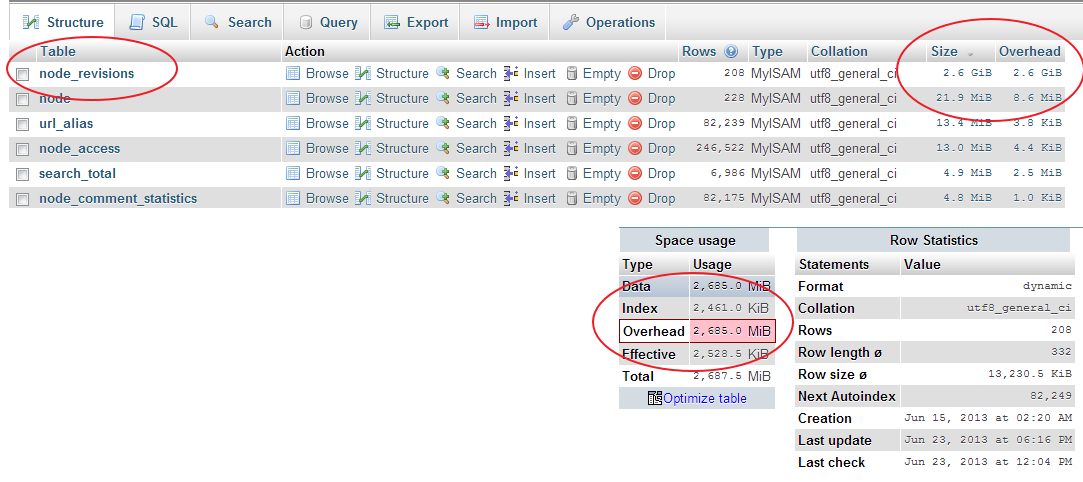This screenshot has height=482, width=1083.
Task: Tick the url_alias row checkbox
Action: (x=22, y=124)
